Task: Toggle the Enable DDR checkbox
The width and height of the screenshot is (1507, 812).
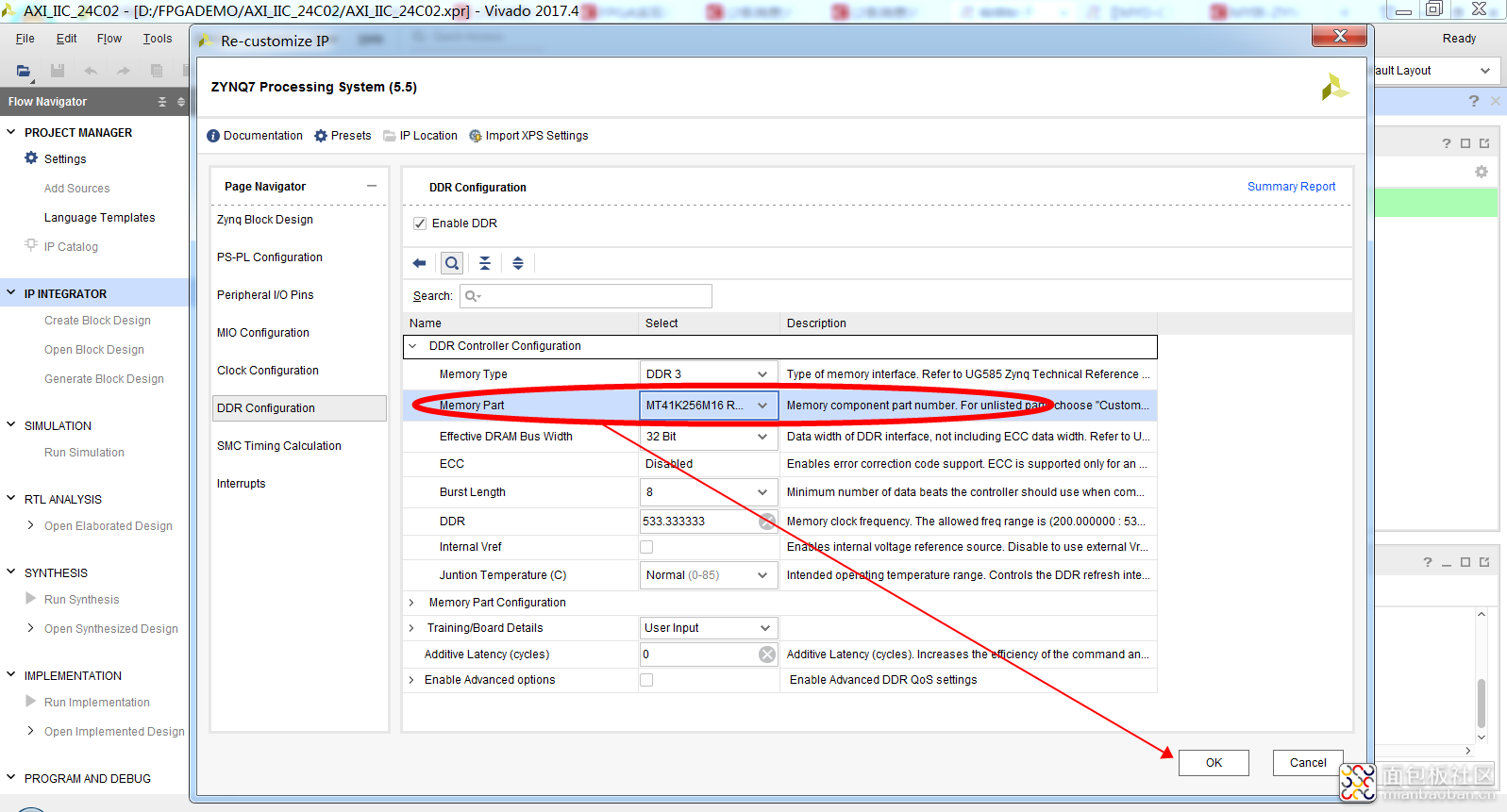Action: [x=420, y=224]
